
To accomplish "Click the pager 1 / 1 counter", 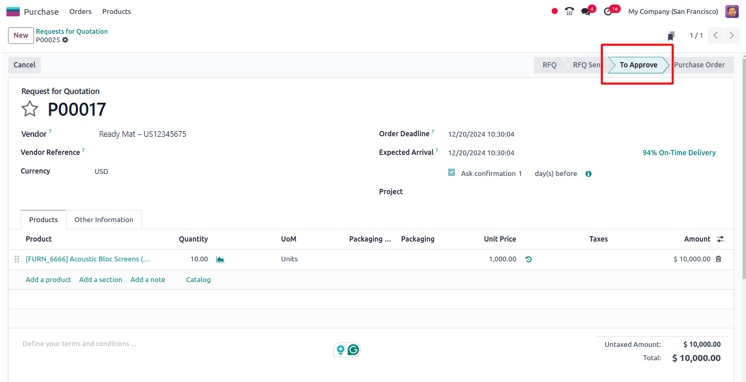I will (696, 36).
